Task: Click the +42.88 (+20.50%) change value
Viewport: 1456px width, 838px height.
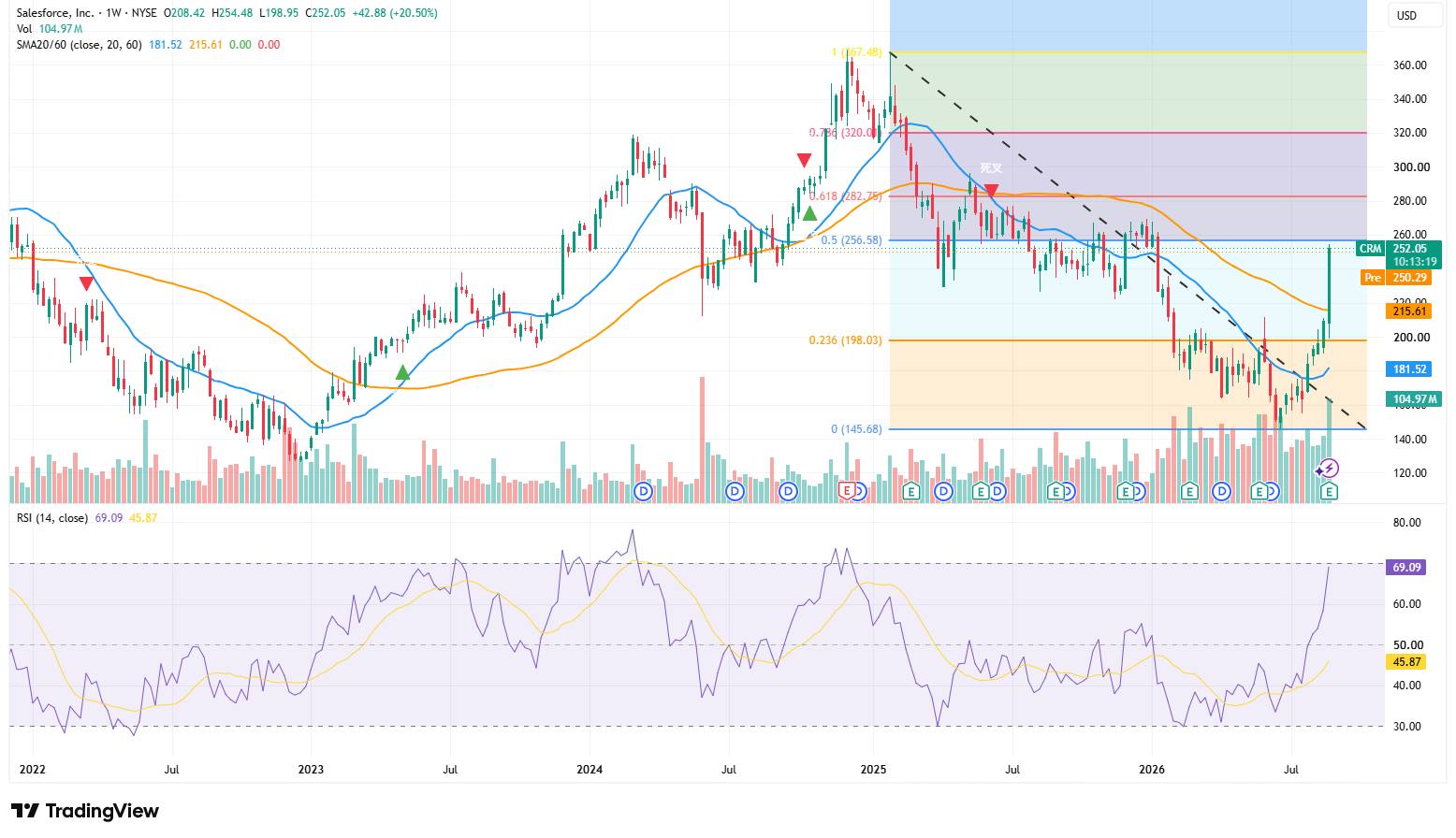Action: tap(394, 13)
